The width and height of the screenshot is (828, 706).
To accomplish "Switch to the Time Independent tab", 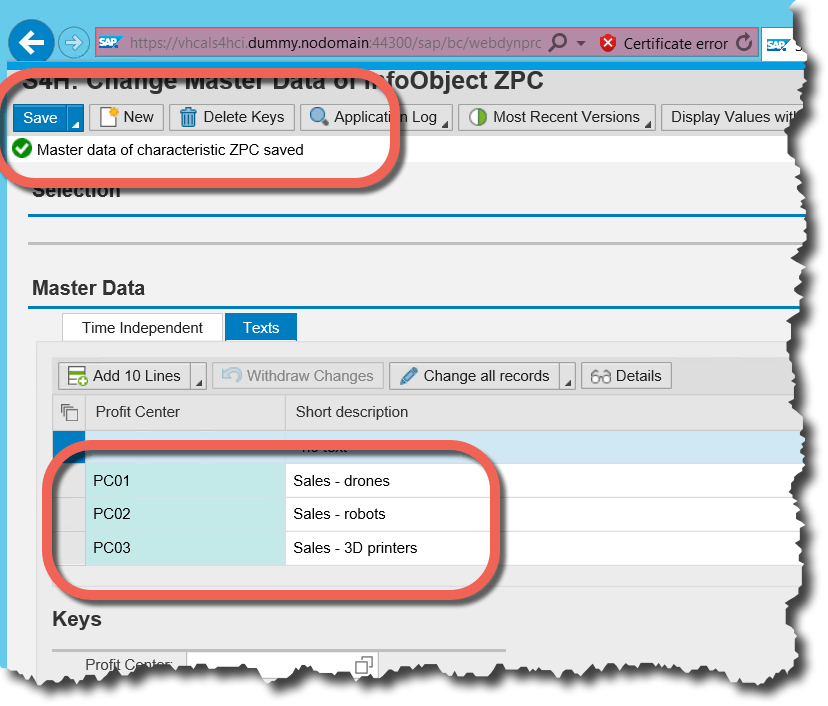I will (142, 328).
